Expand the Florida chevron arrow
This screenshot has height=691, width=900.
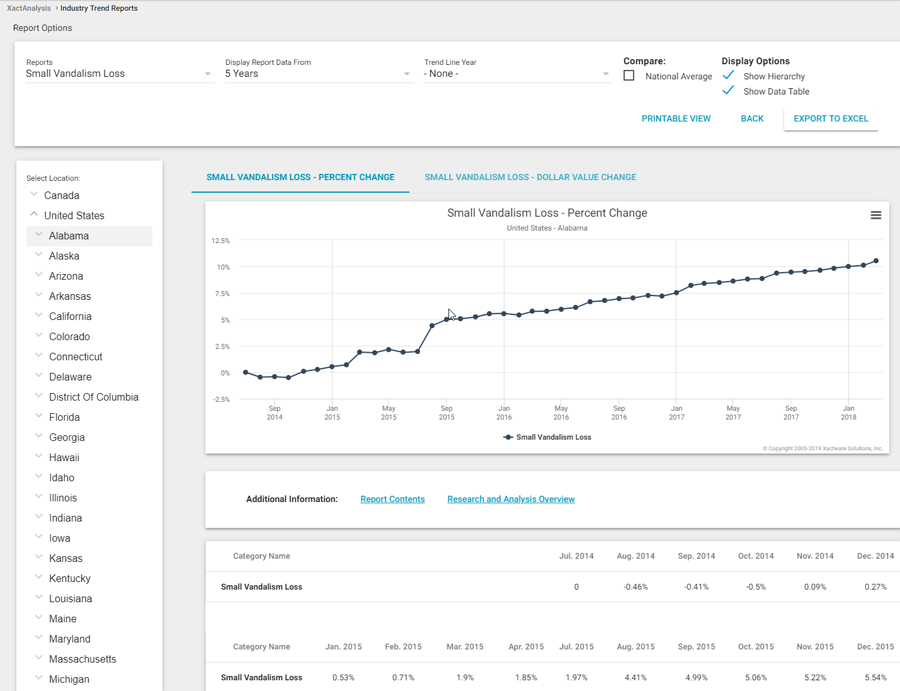(x=39, y=417)
